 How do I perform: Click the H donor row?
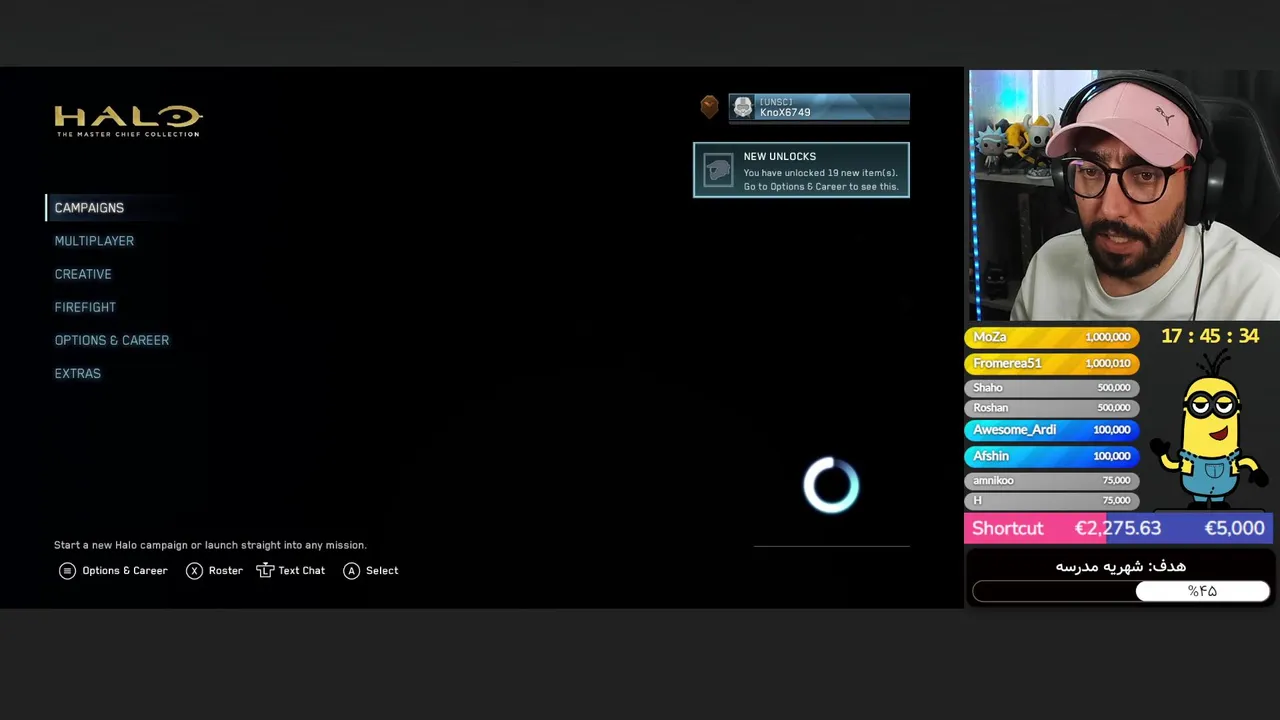pos(1051,501)
